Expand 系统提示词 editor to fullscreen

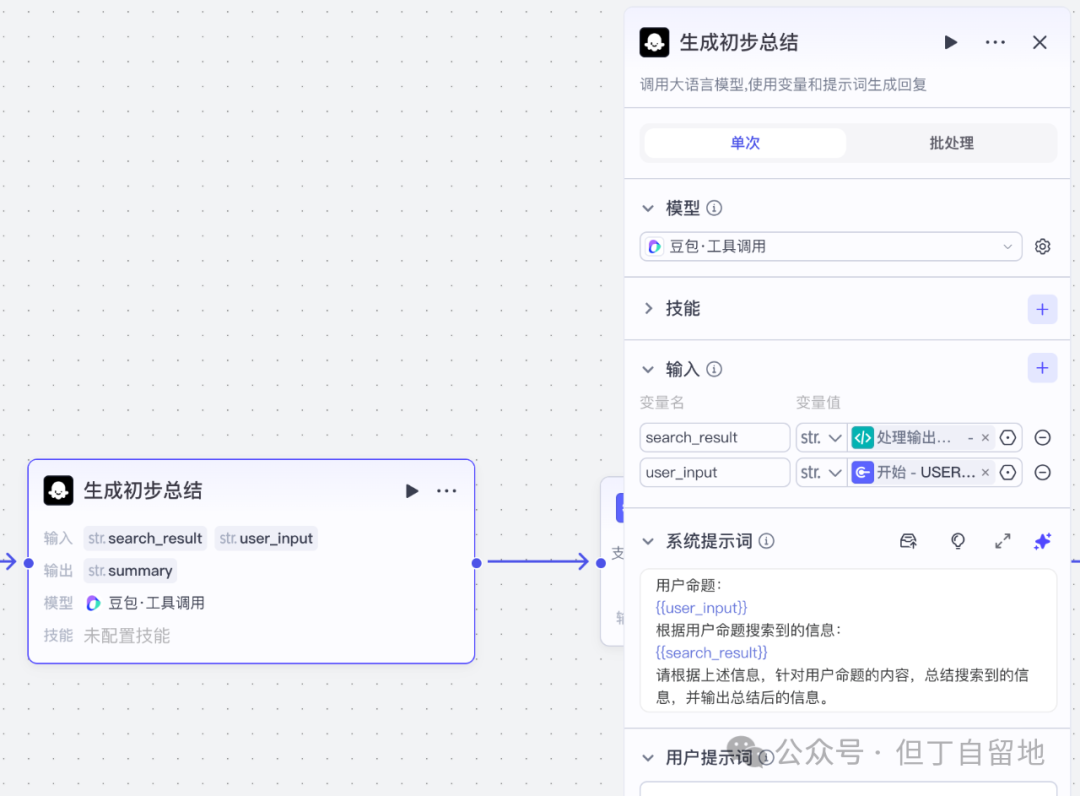click(1003, 540)
